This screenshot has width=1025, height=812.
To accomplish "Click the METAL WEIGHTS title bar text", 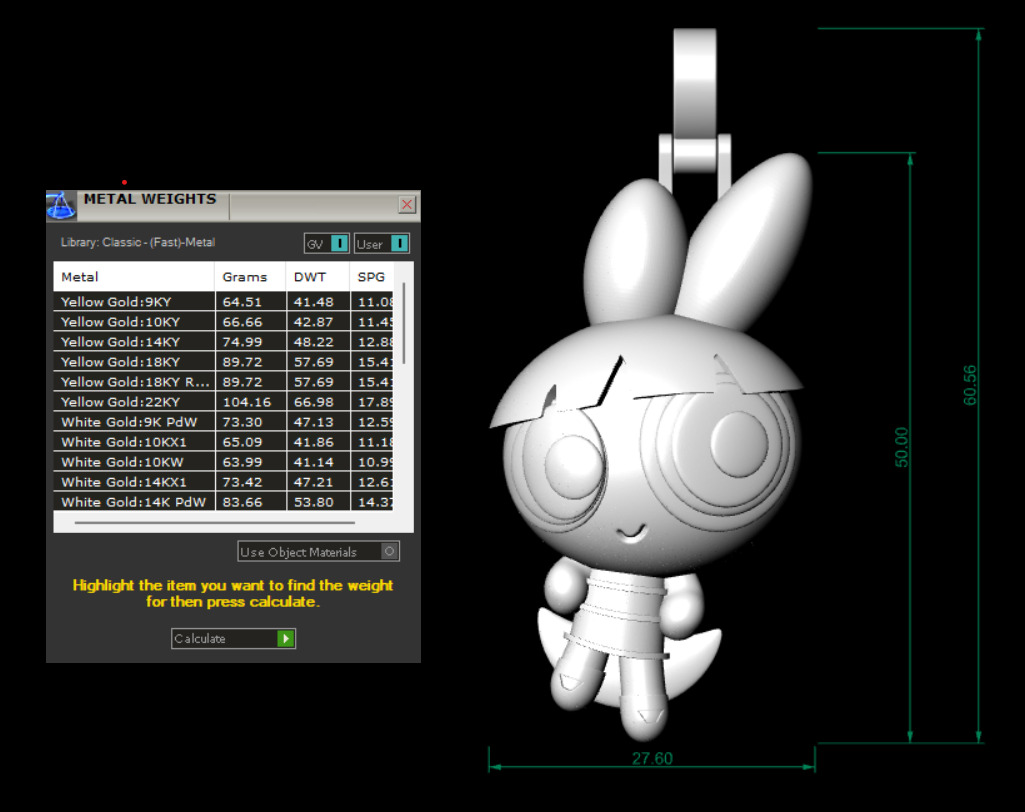I will click(150, 199).
